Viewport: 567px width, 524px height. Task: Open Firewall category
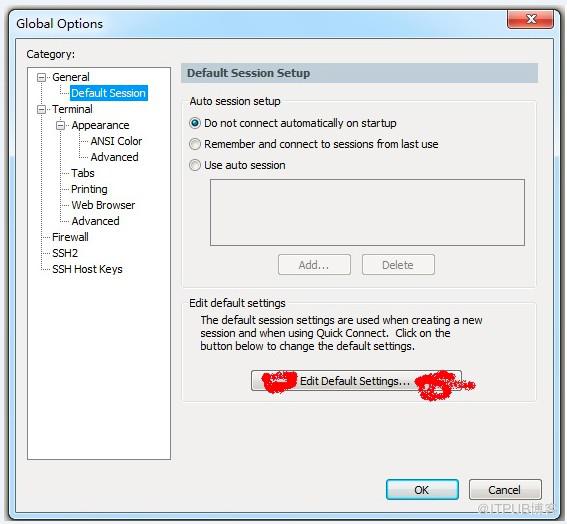pos(70,237)
